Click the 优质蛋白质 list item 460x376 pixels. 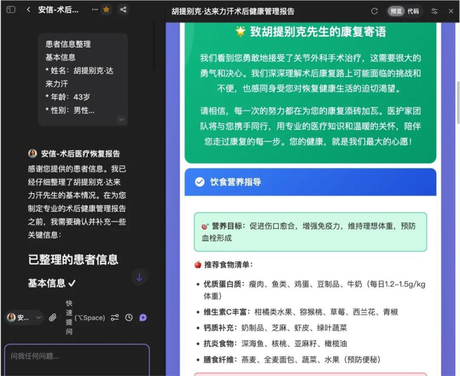314,290
